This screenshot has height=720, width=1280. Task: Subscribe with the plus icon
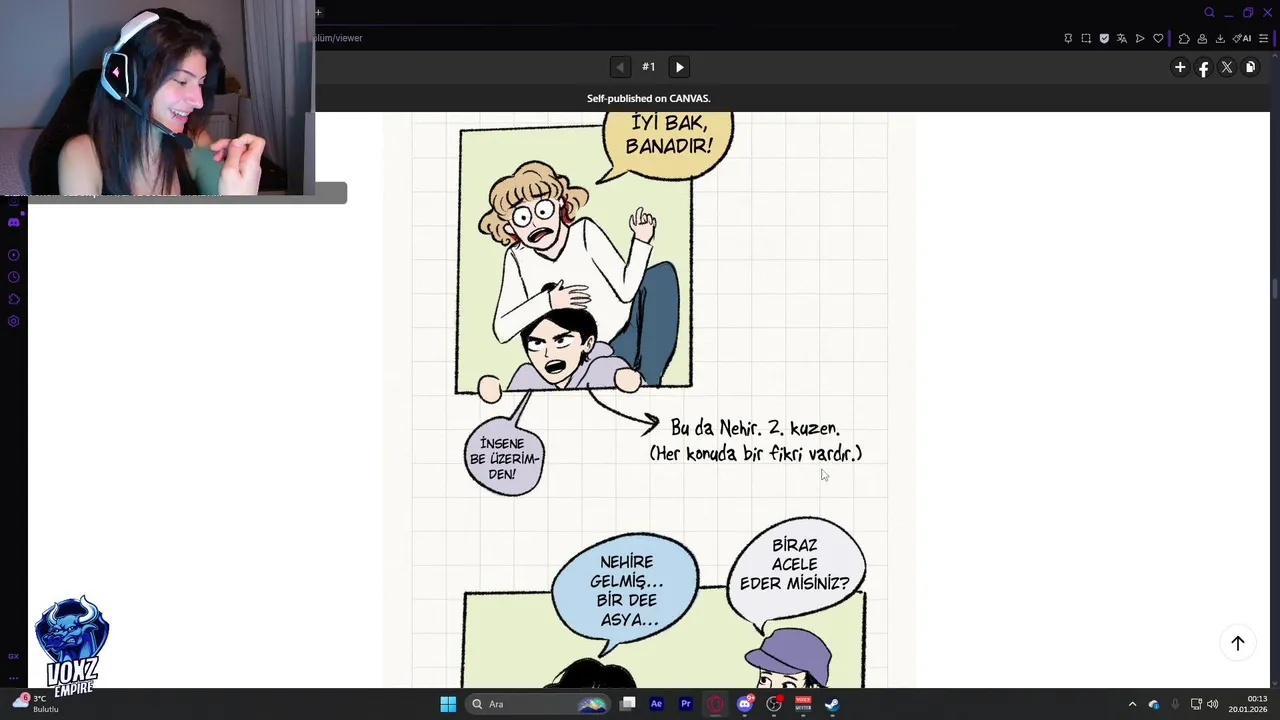(x=1180, y=67)
